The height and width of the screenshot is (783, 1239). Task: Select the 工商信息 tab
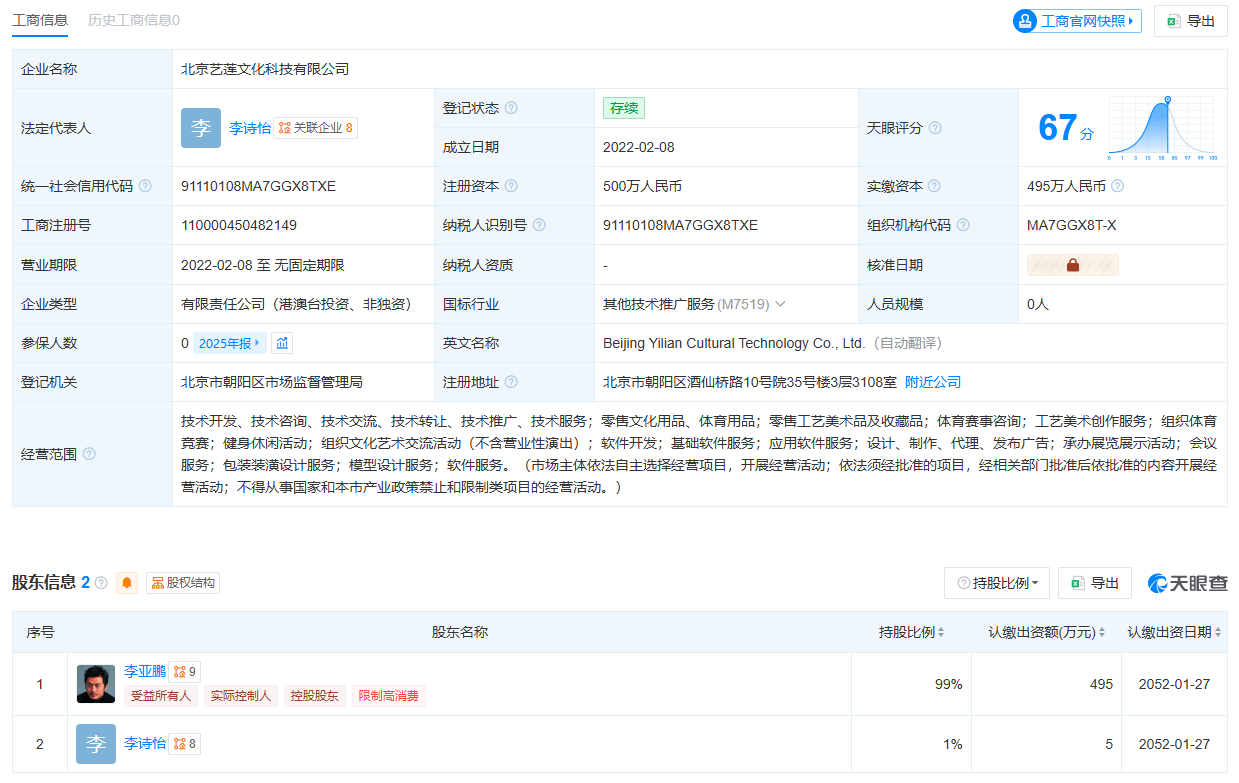pos(40,20)
